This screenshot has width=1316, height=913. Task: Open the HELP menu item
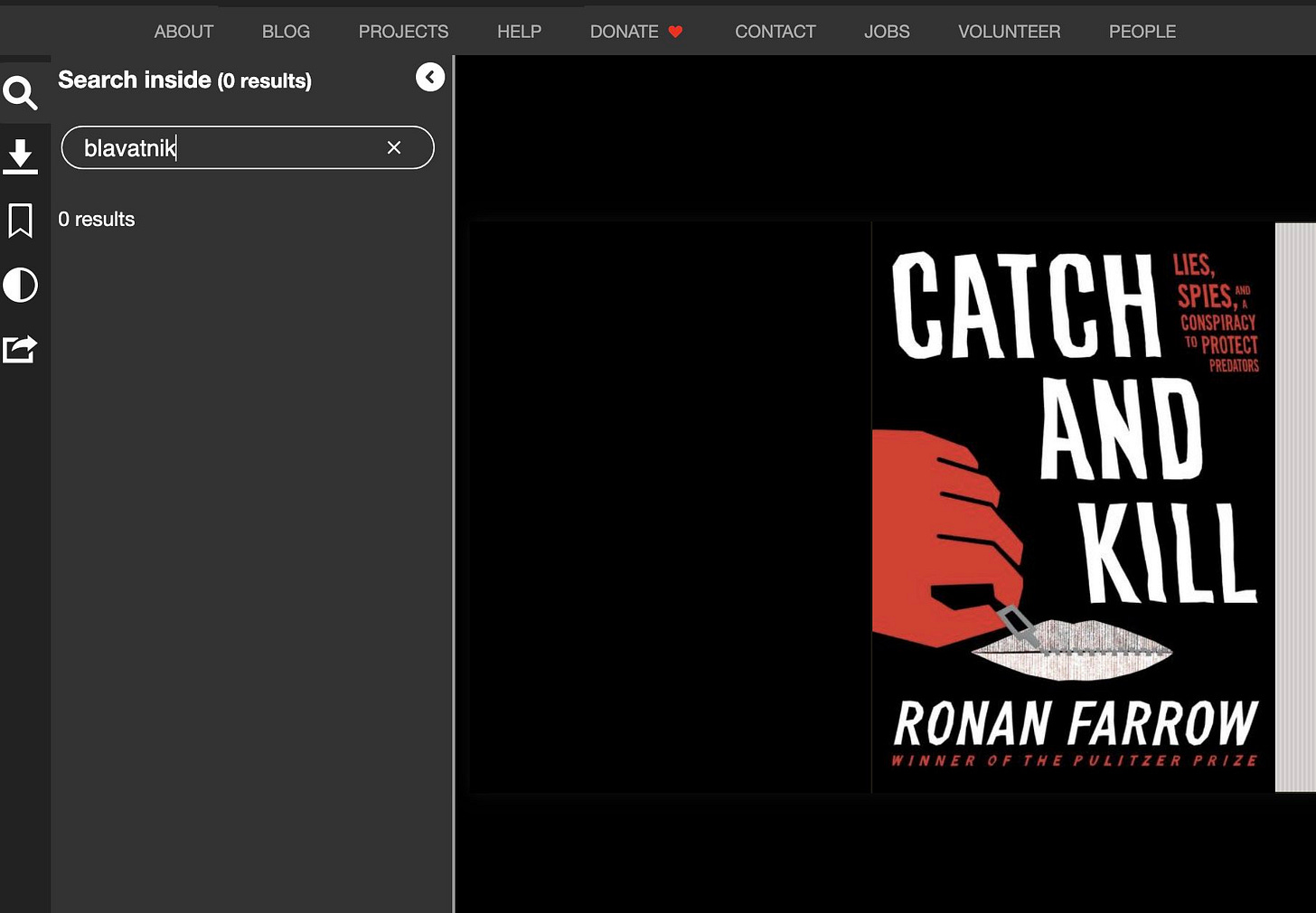click(519, 32)
